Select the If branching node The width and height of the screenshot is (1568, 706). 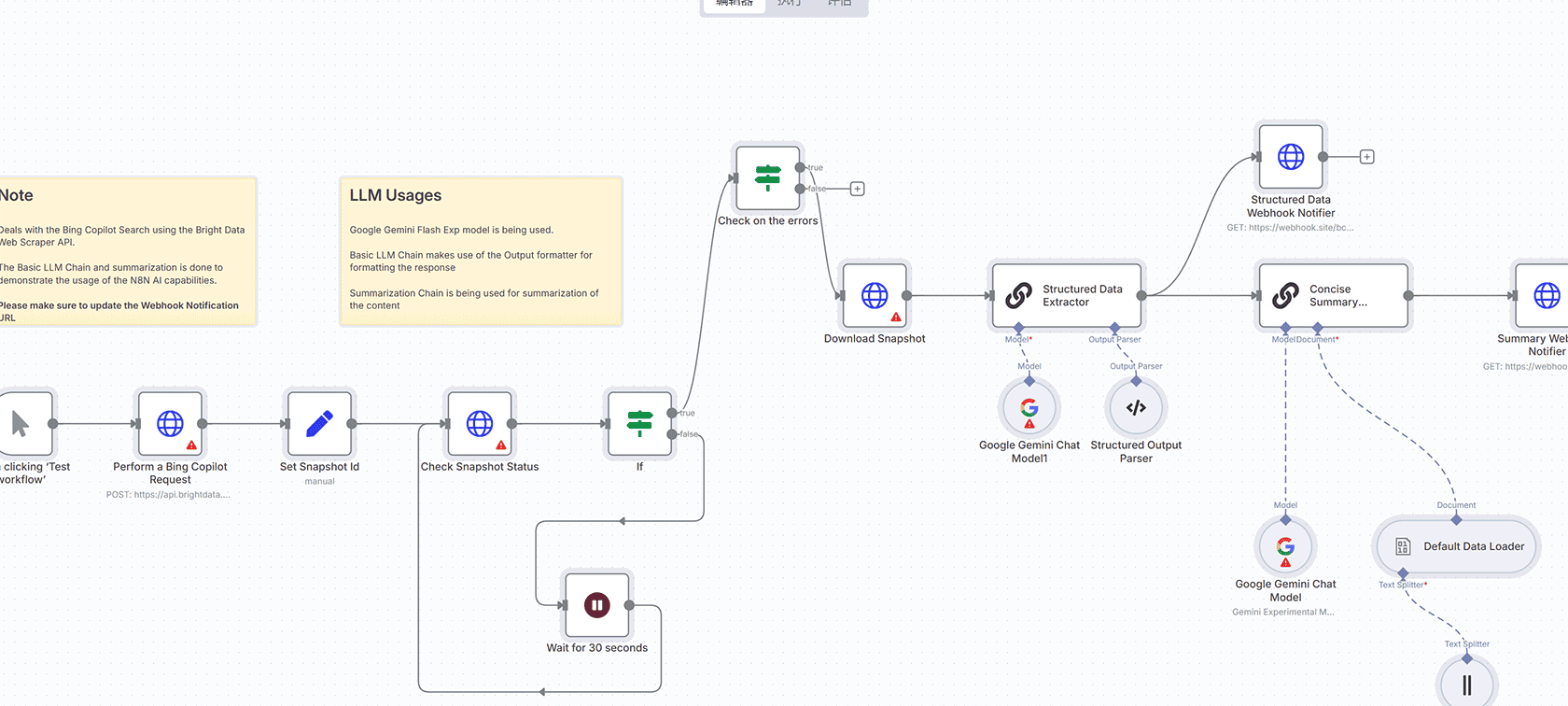[x=639, y=424]
